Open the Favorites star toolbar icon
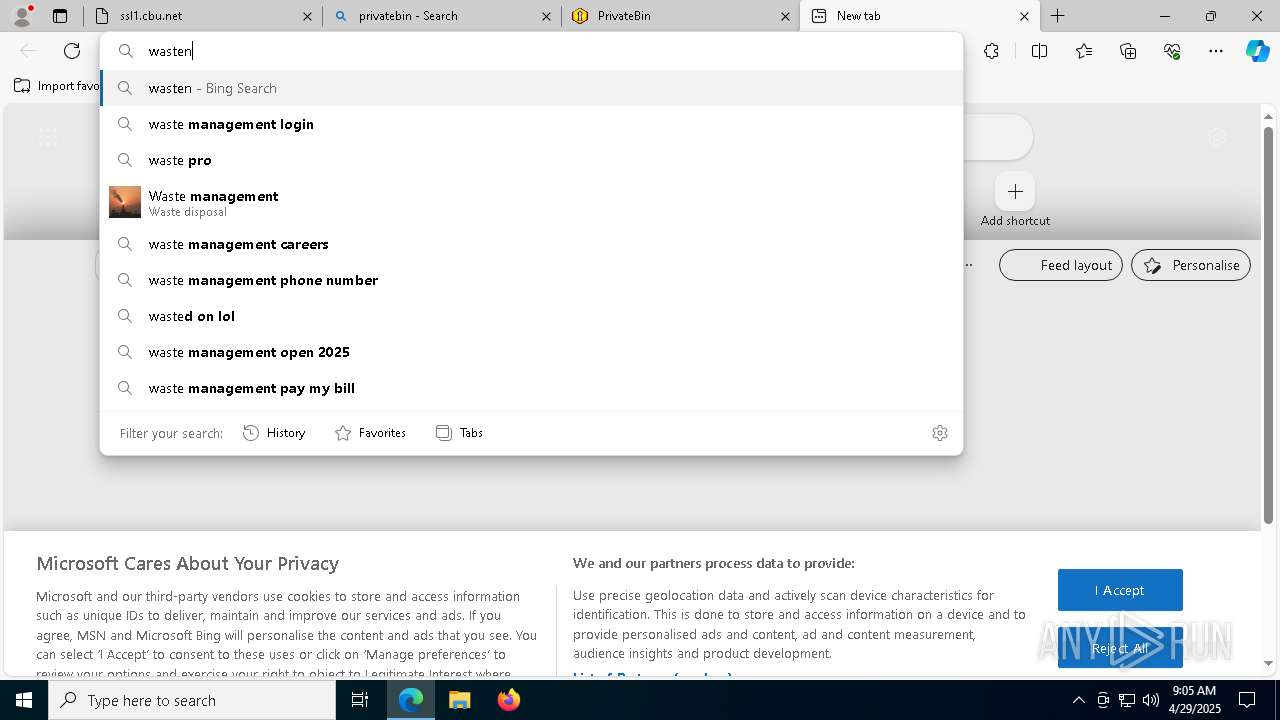Screen dimensions: 1280x720 pyautogui.click(x=1084, y=51)
